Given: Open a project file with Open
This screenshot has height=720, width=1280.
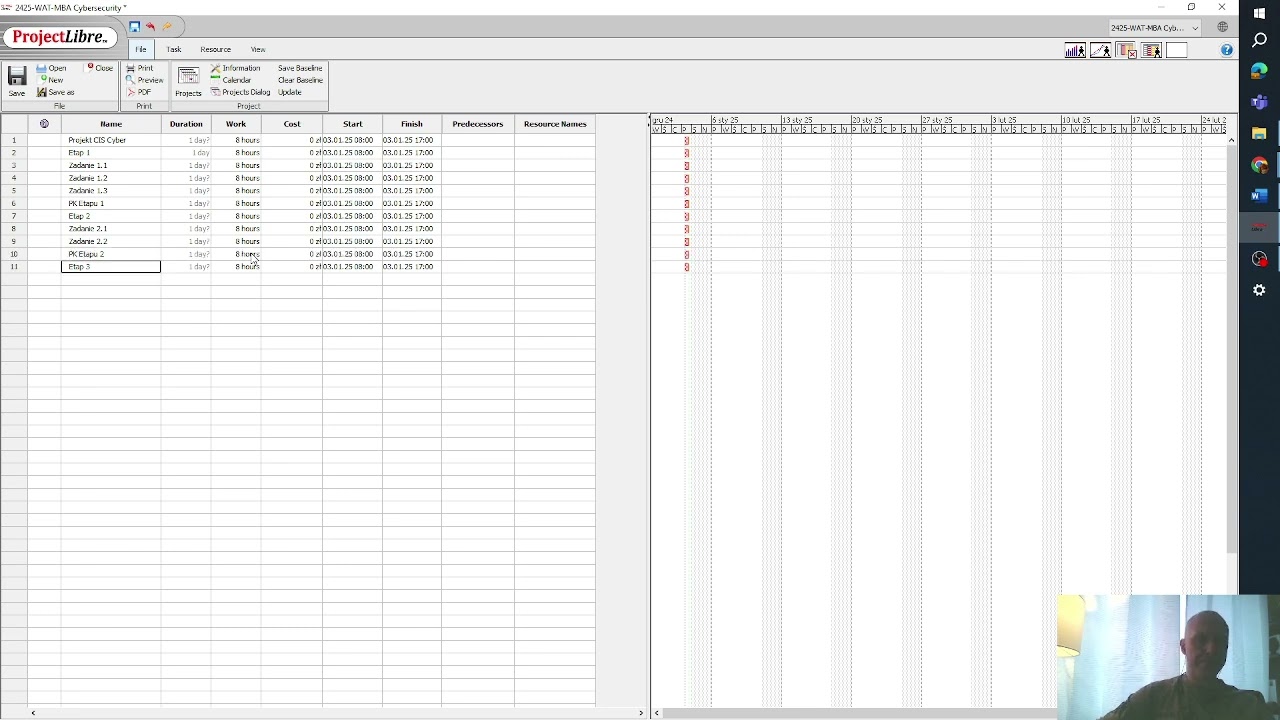Looking at the screenshot, I should (52, 68).
